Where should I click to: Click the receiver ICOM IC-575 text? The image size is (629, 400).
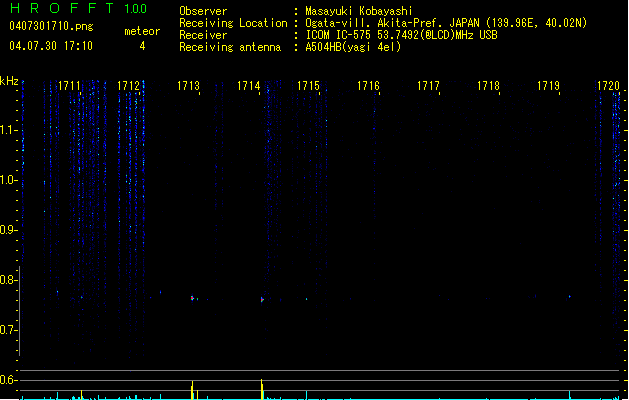pyautogui.click(x=401, y=35)
